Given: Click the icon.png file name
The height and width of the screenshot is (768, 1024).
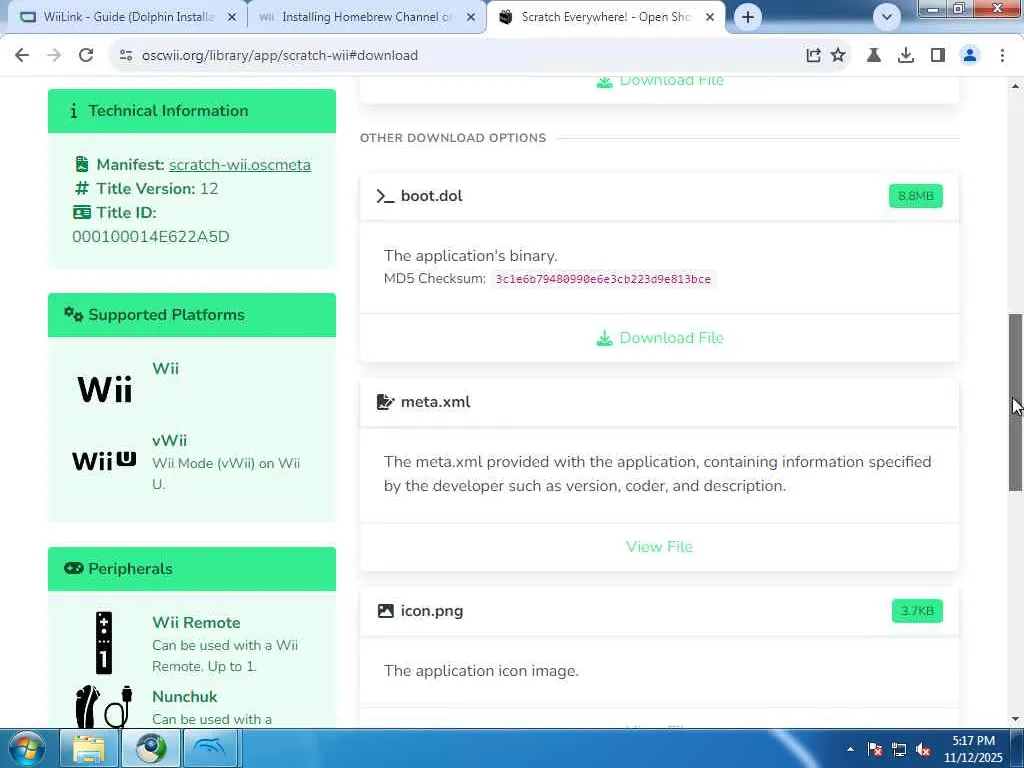Looking at the screenshot, I should (432, 611).
